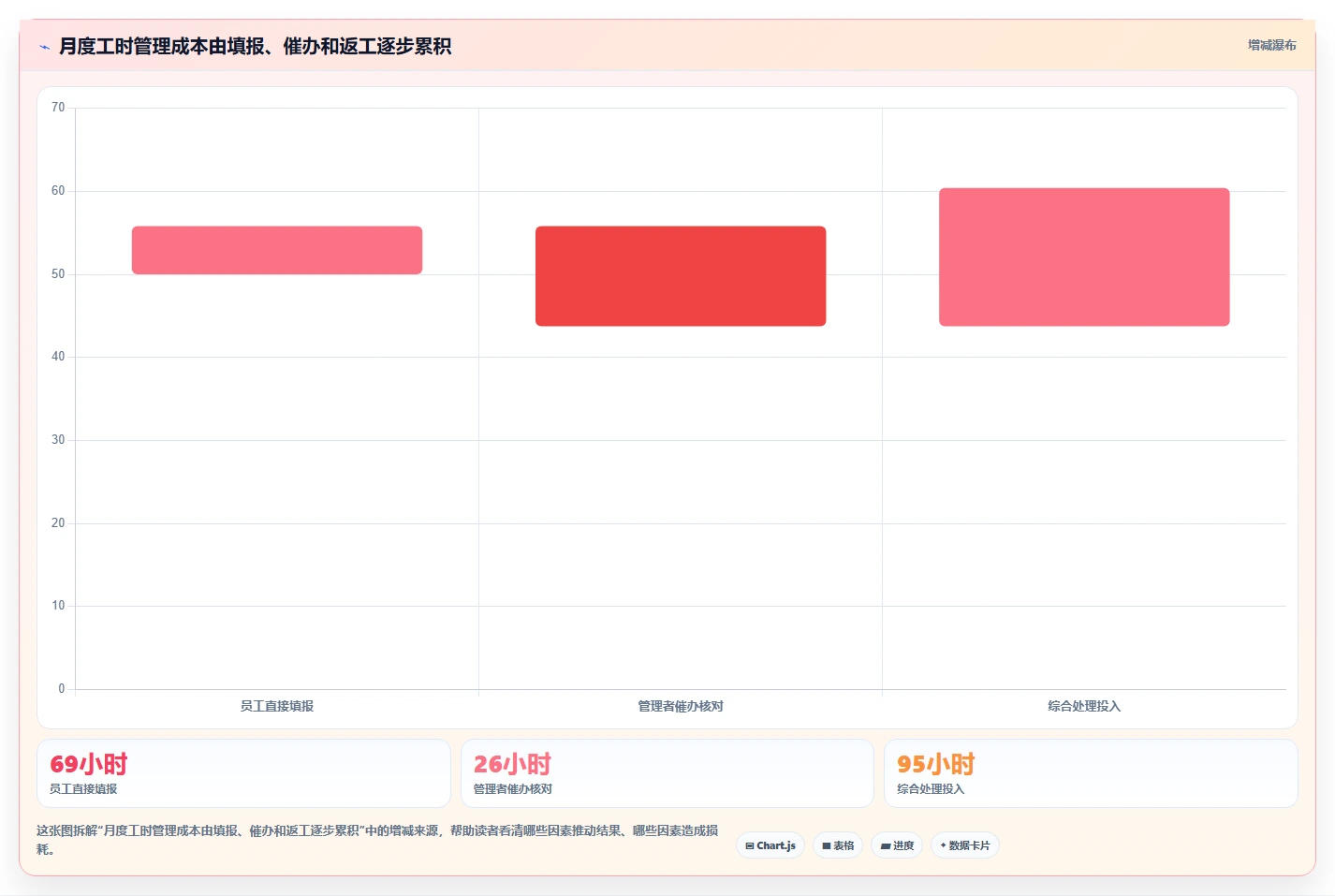The image size is (1335, 896).
Task: Click the 69小时 KPI card
Action: (243, 773)
